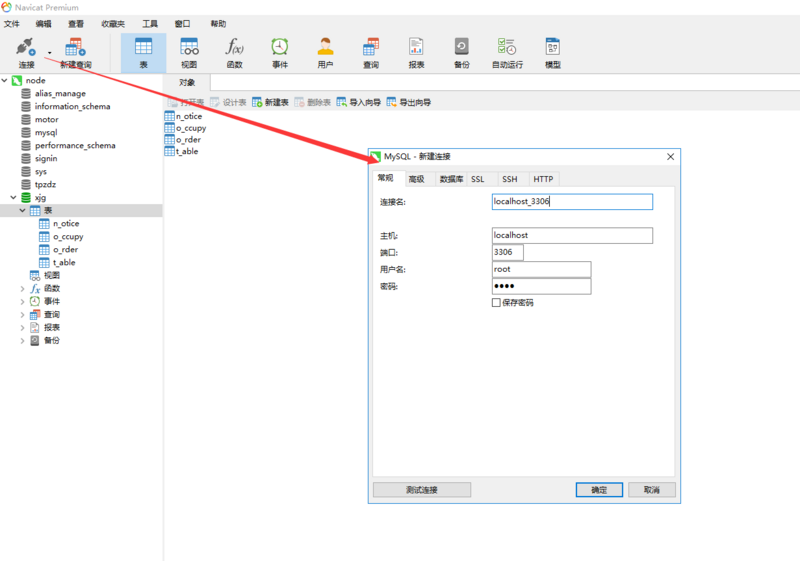Open the Edit (编辑) menu
The width and height of the screenshot is (800, 561).
(43, 23)
